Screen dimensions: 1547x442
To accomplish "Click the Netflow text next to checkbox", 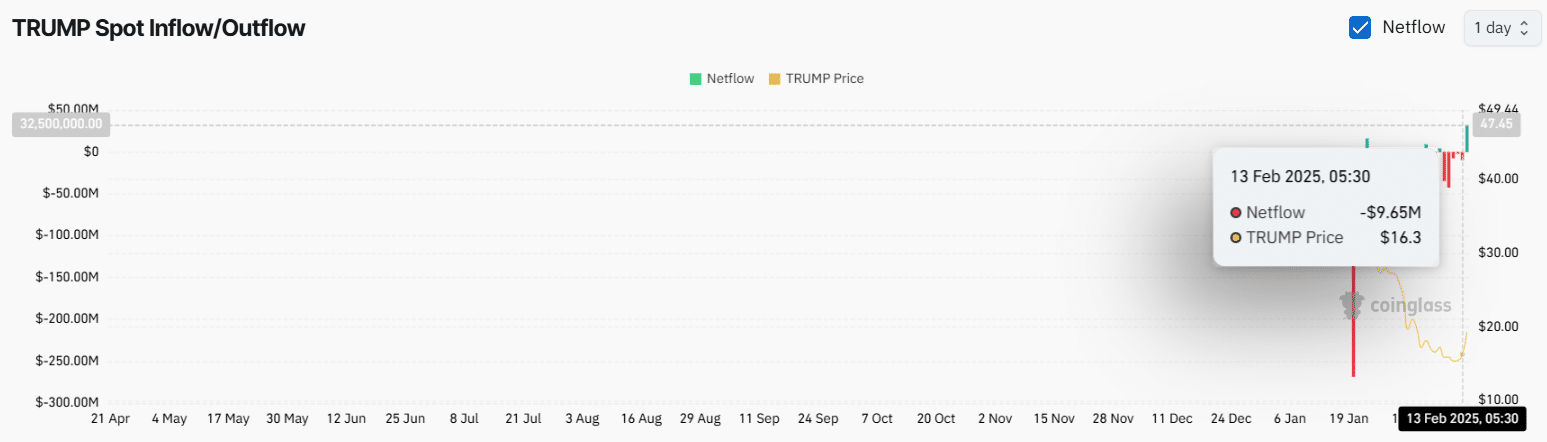I will 1413,28.
